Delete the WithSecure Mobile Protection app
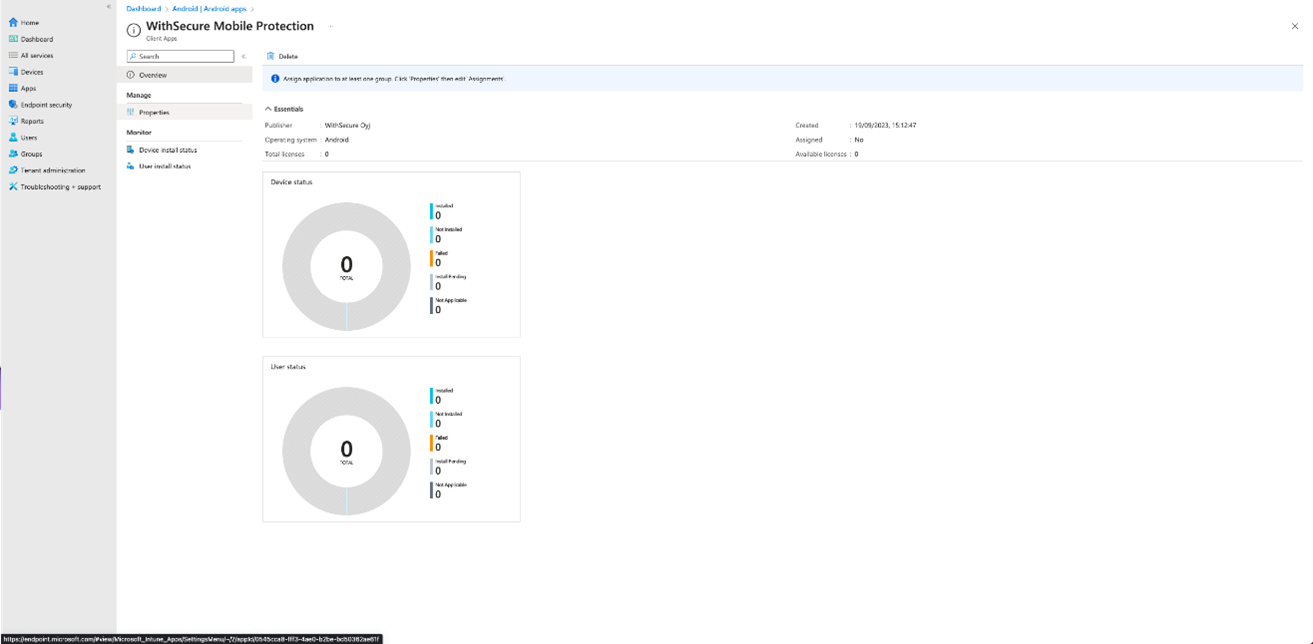1313x644 pixels. click(x=284, y=56)
